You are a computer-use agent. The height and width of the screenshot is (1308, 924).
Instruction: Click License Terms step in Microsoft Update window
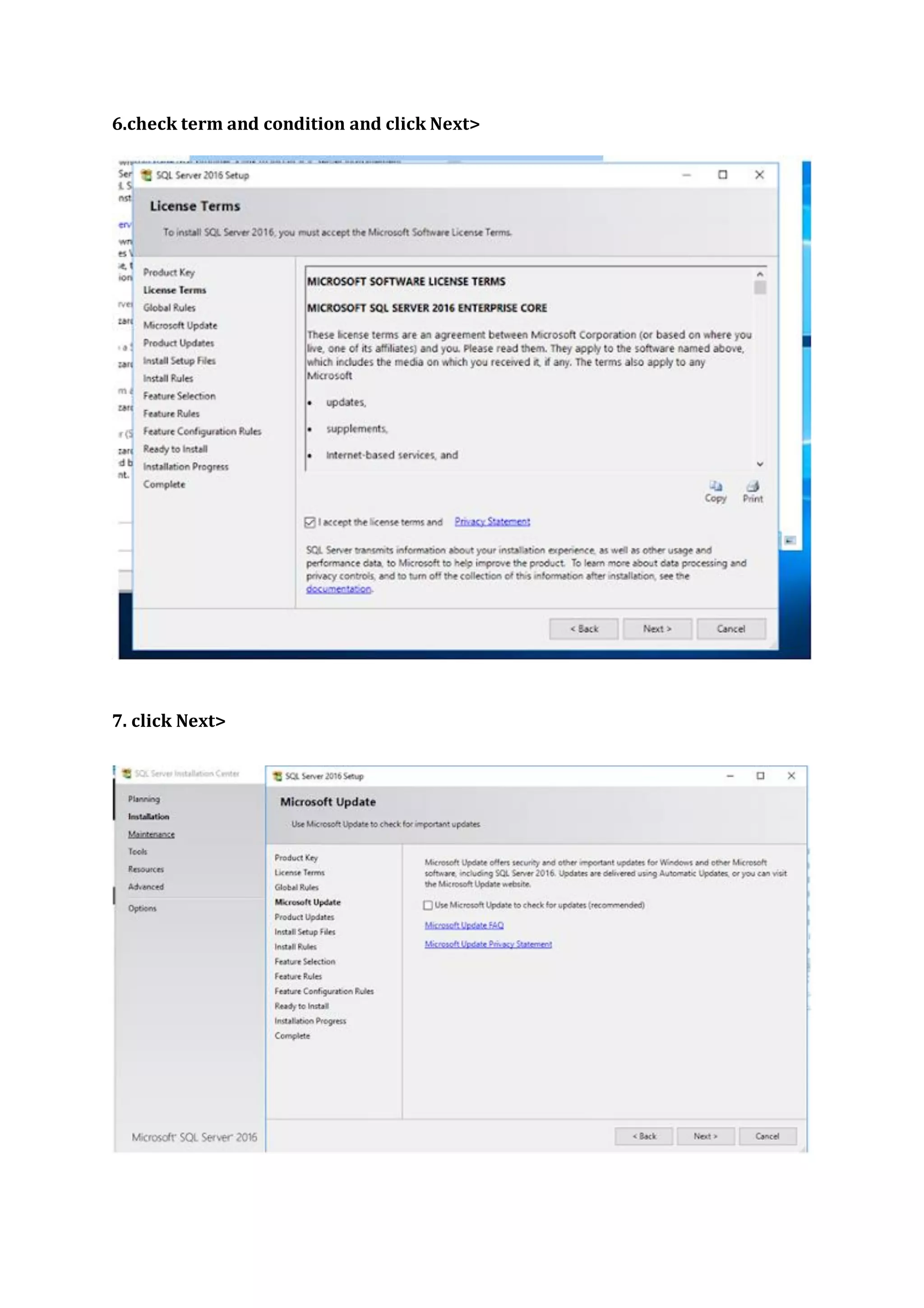click(x=300, y=873)
